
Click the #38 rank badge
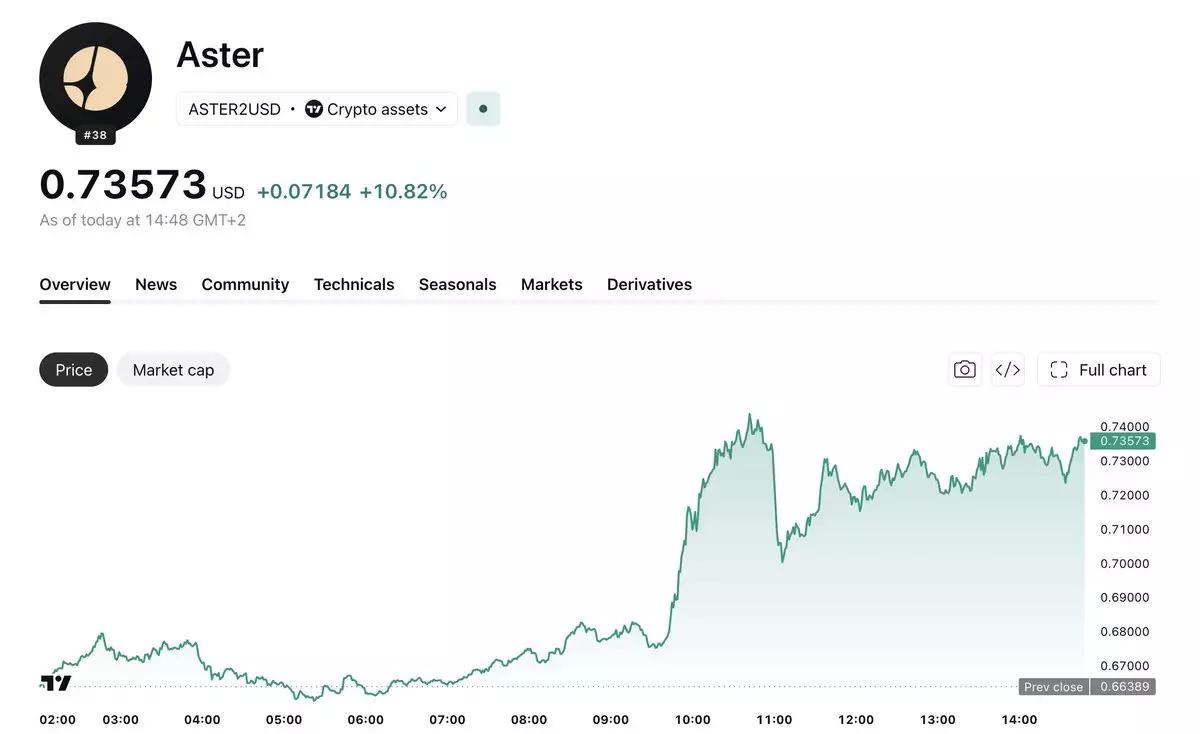point(95,135)
